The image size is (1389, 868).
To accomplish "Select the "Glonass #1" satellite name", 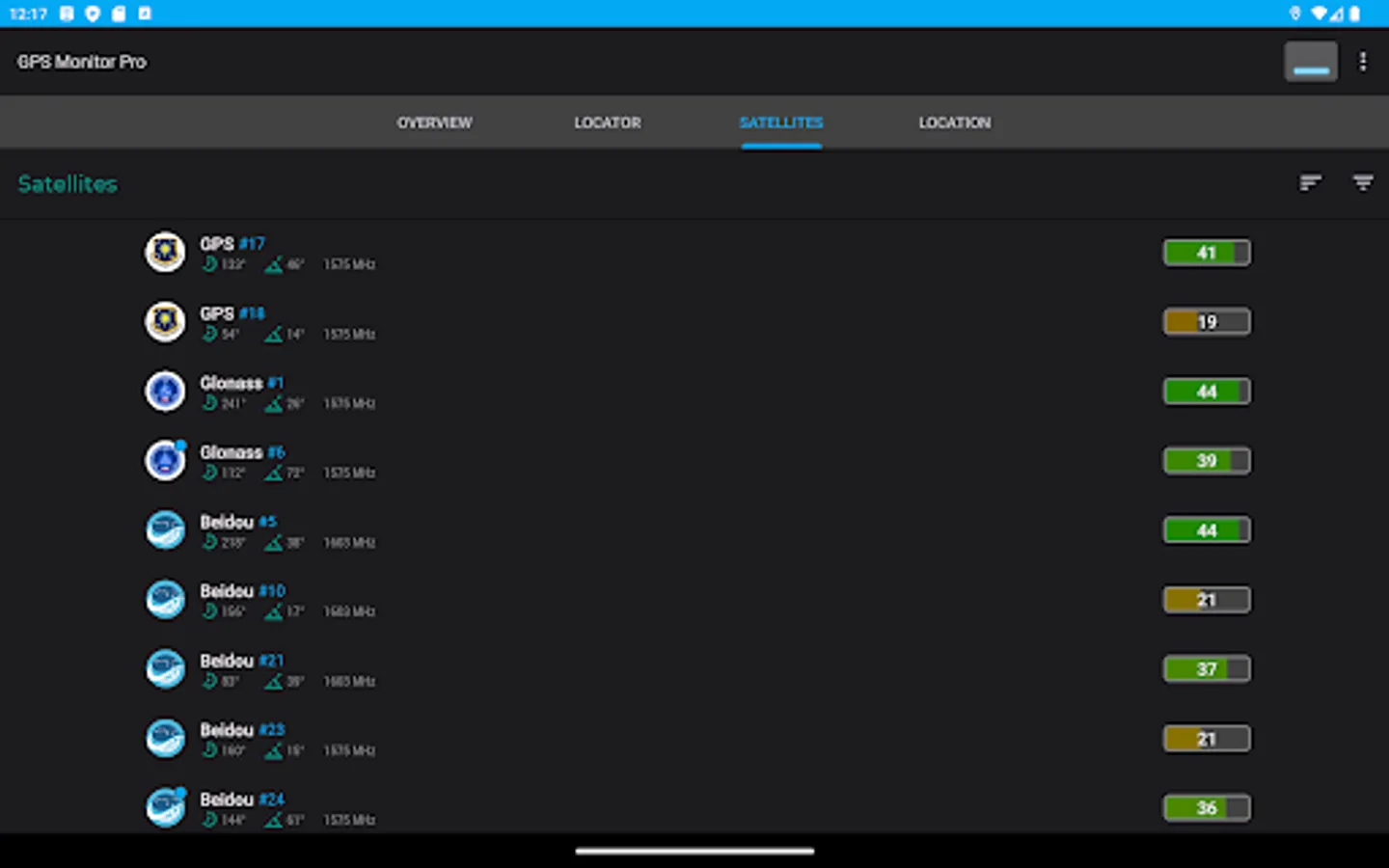I will [x=242, y=383].
